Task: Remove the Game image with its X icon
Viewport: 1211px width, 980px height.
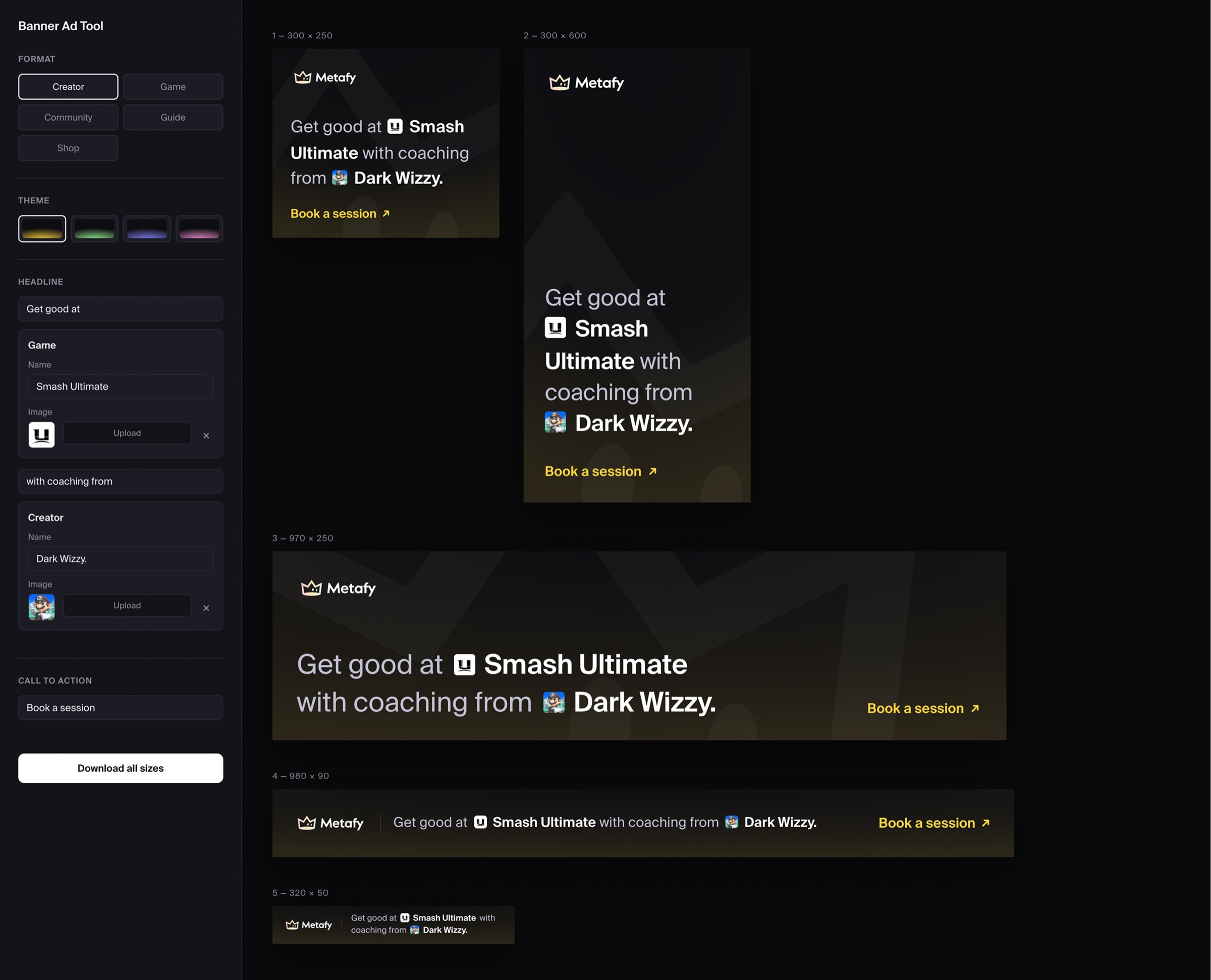Action: [206, 435]
